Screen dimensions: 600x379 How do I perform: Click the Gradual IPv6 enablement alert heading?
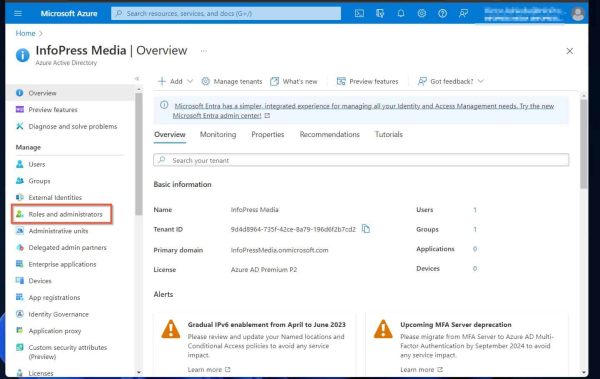tap(266, 325)
